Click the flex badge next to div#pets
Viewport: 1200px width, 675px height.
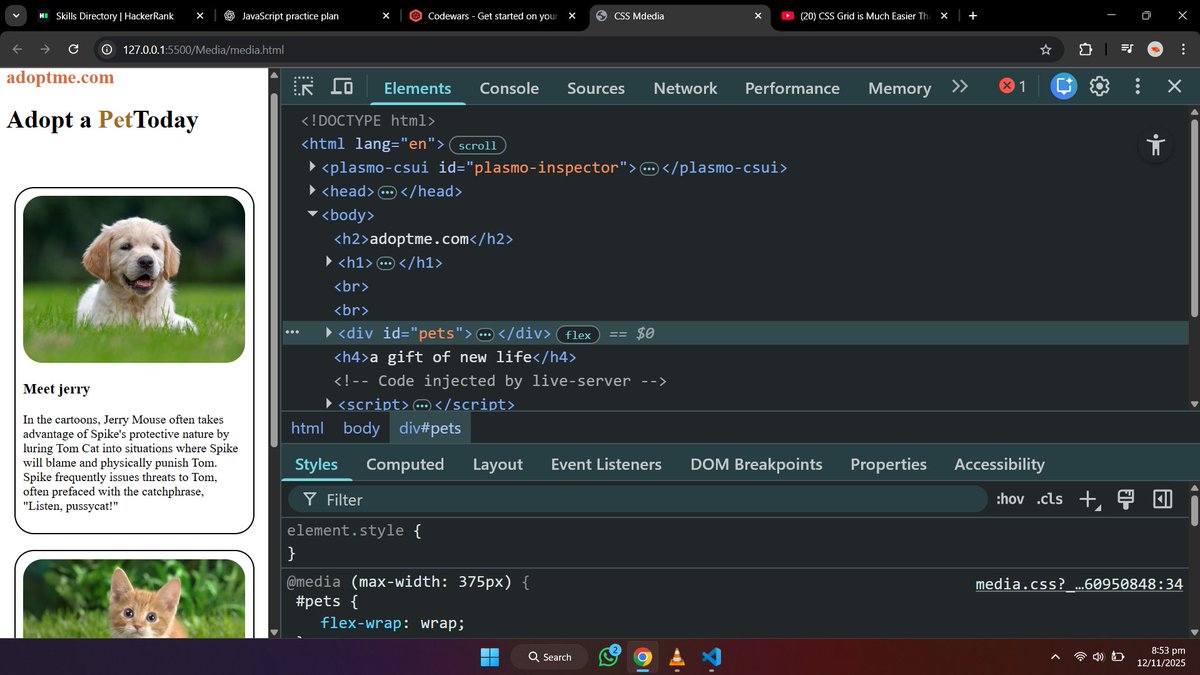[x=578, y=334]
